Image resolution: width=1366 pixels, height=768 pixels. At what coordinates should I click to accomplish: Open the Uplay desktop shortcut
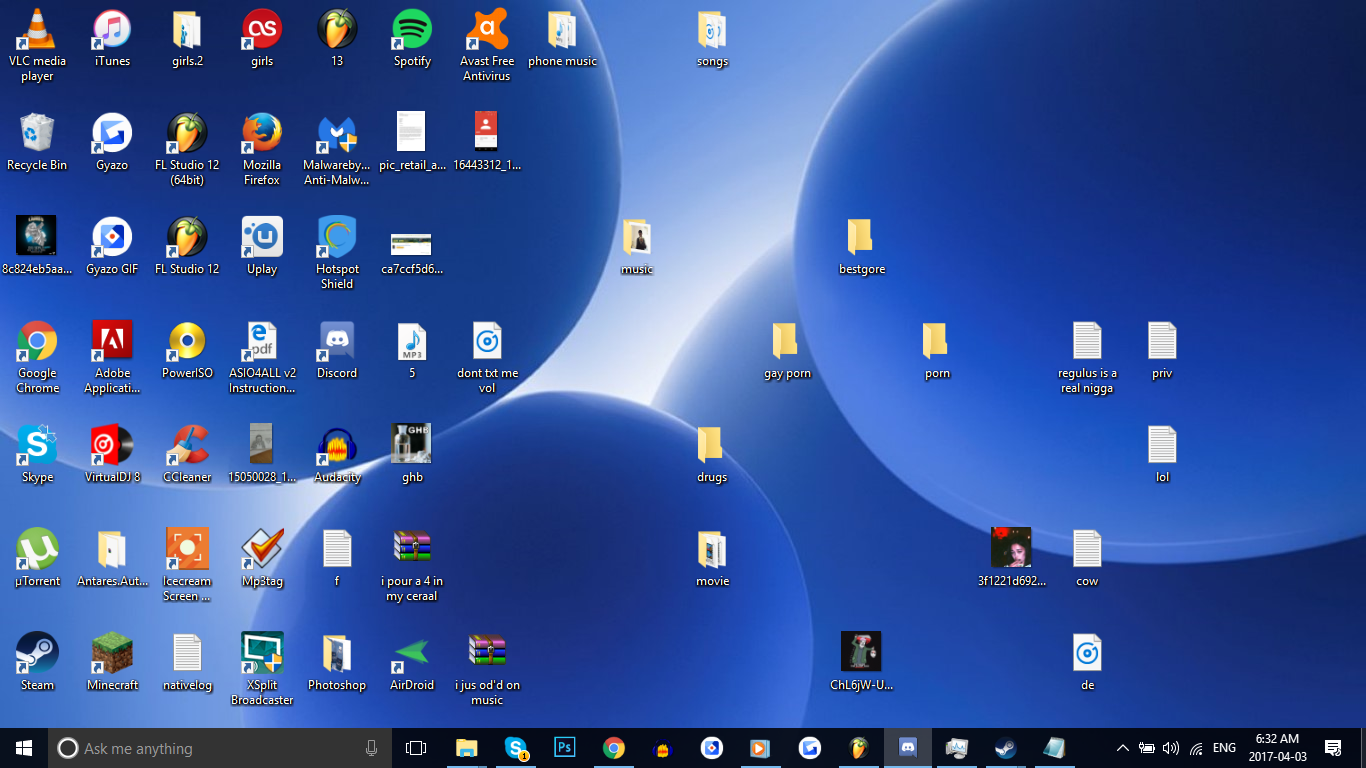pos(262,246)
